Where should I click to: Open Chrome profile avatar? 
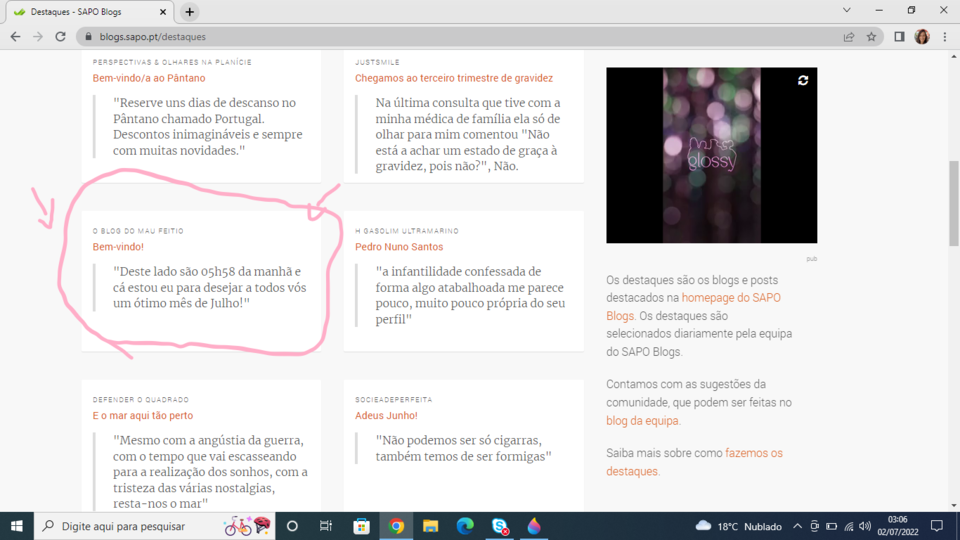922,37
